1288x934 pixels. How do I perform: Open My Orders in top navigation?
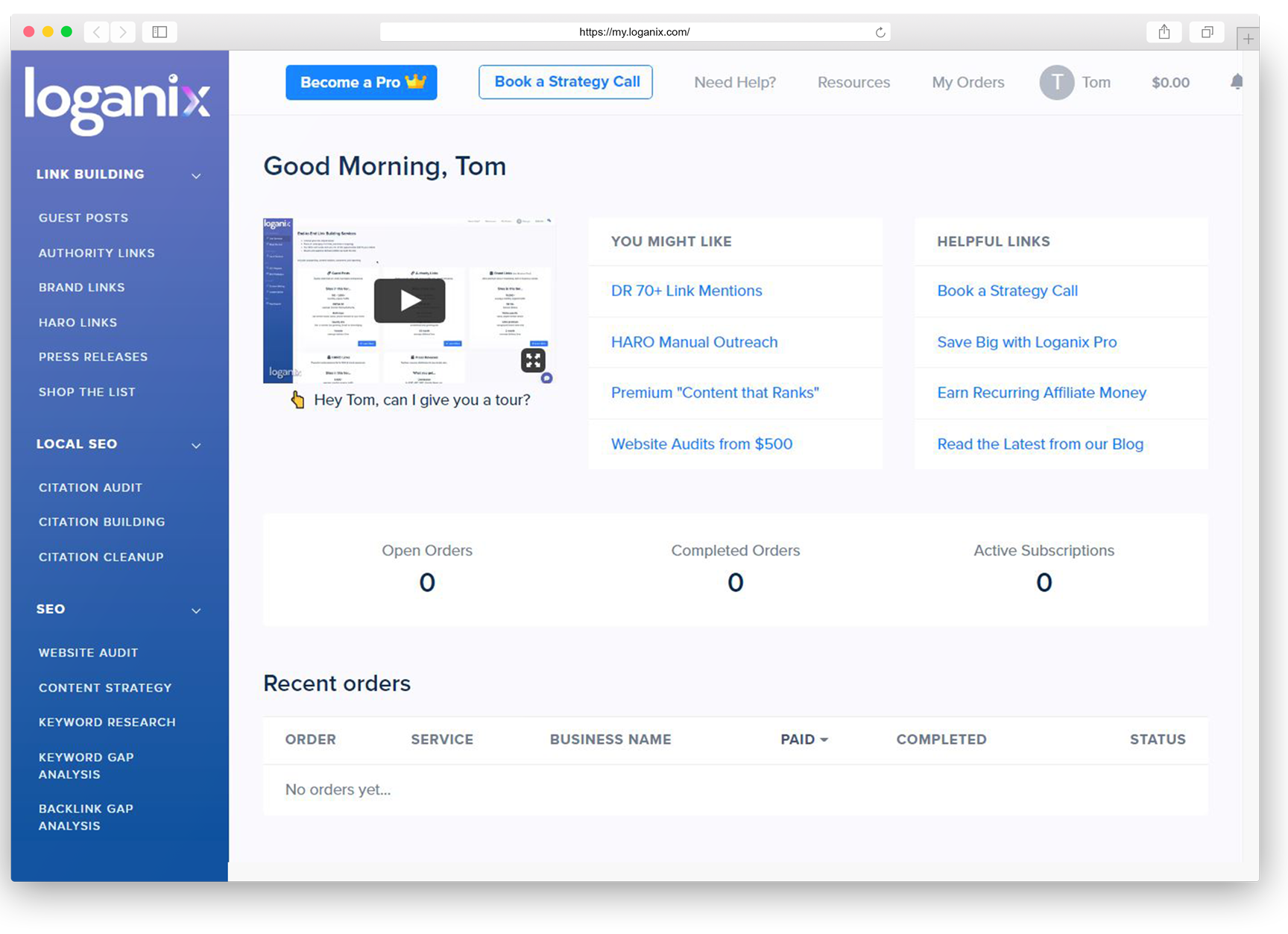pos(967,83)
